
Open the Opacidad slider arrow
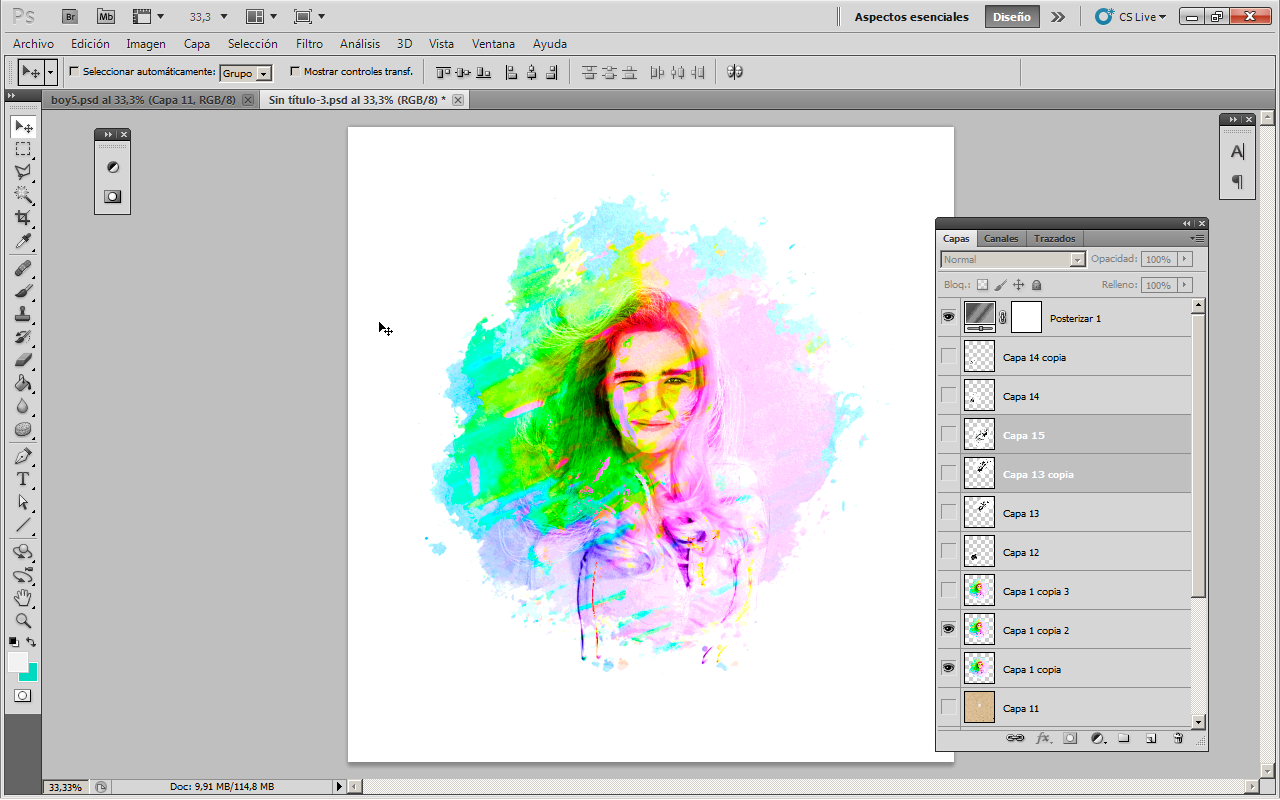coord(1185,259)
